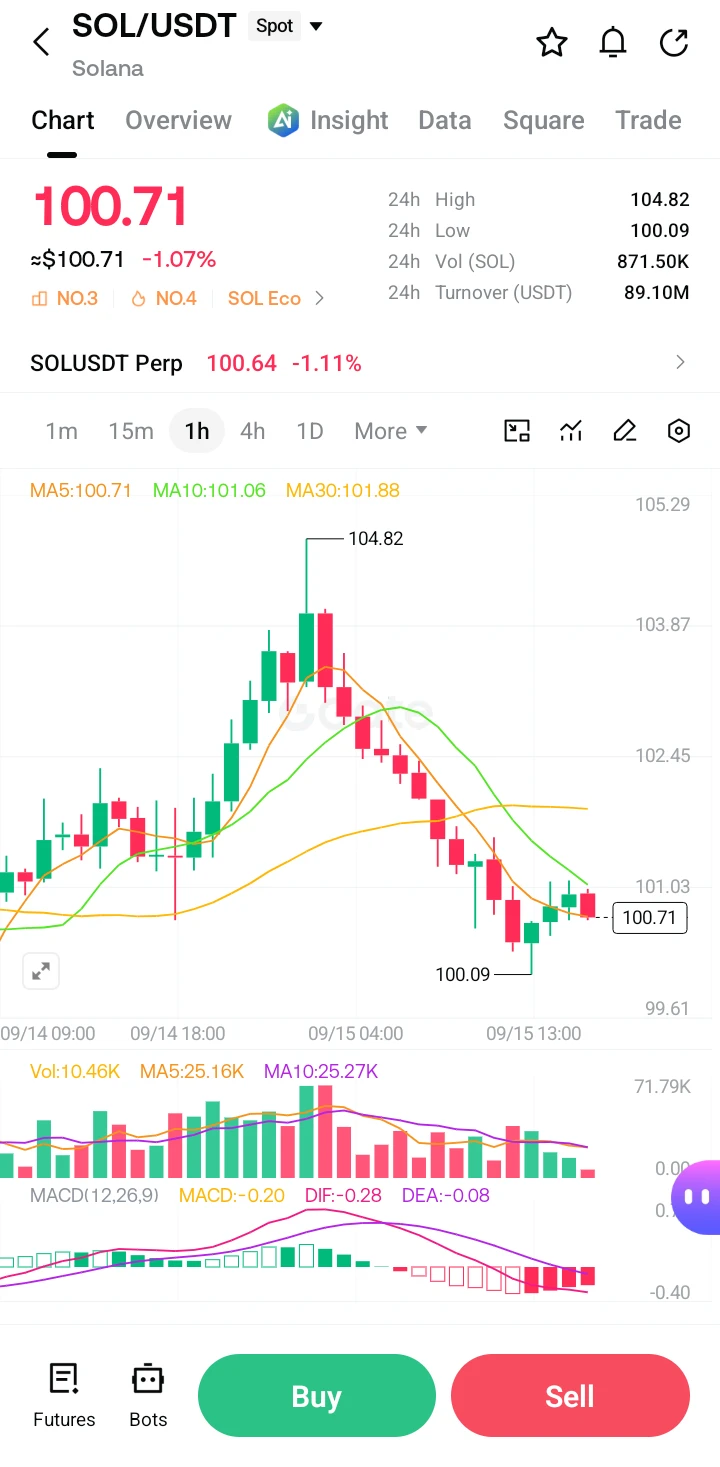Tap the NO.3 ranking tag
The image size is (720, 1467).
65,298
